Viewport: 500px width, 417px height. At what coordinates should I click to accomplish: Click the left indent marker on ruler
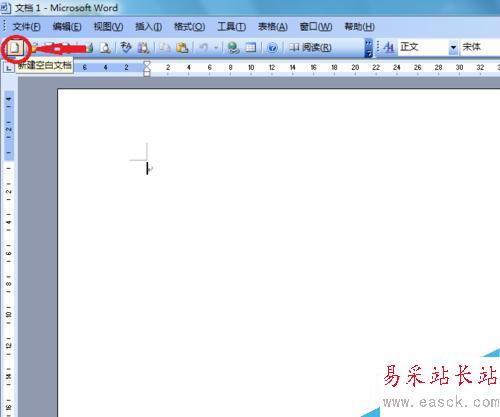tap(147, 73)
